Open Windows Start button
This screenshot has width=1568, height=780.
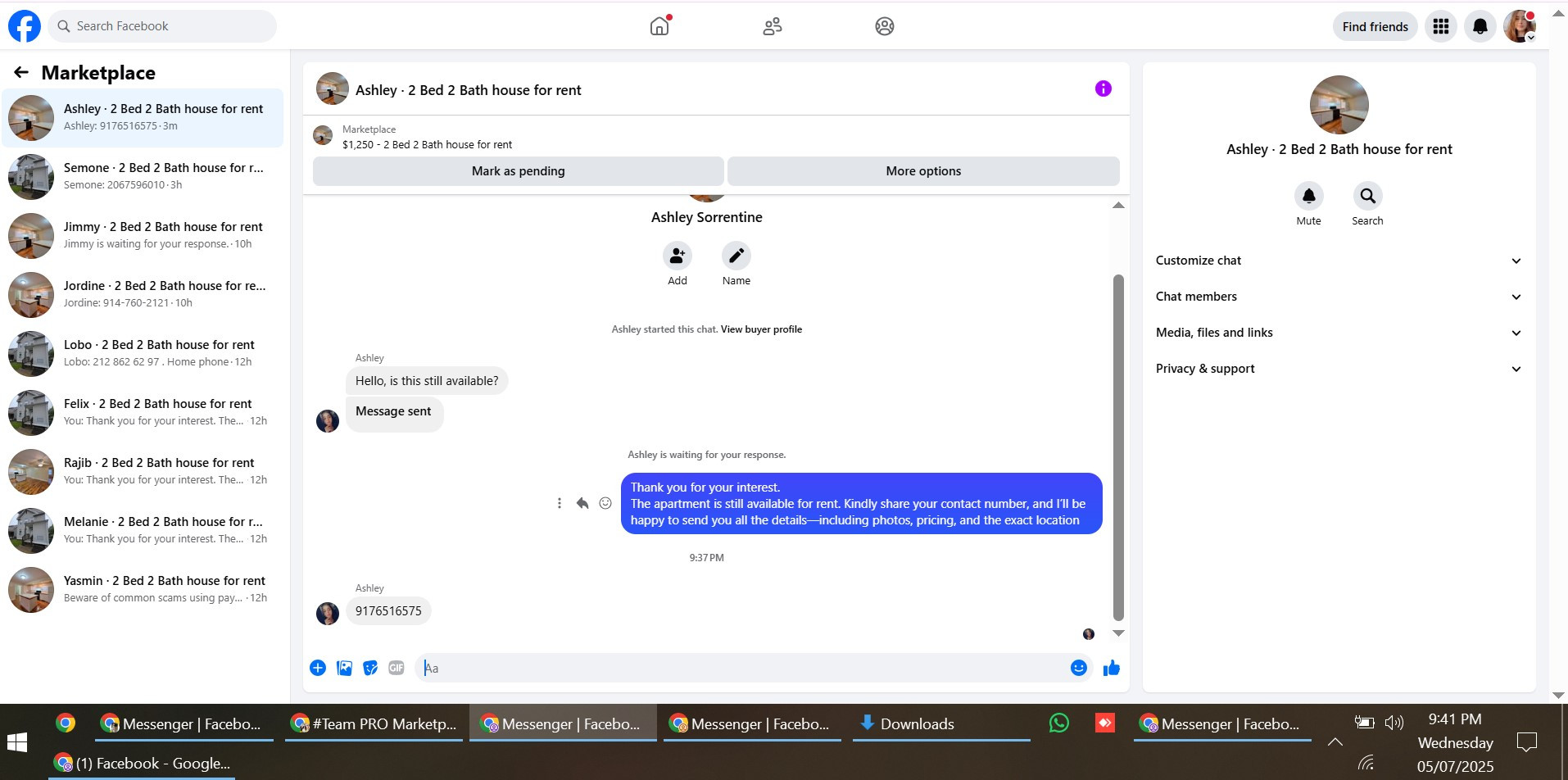[x=16, y=742]
